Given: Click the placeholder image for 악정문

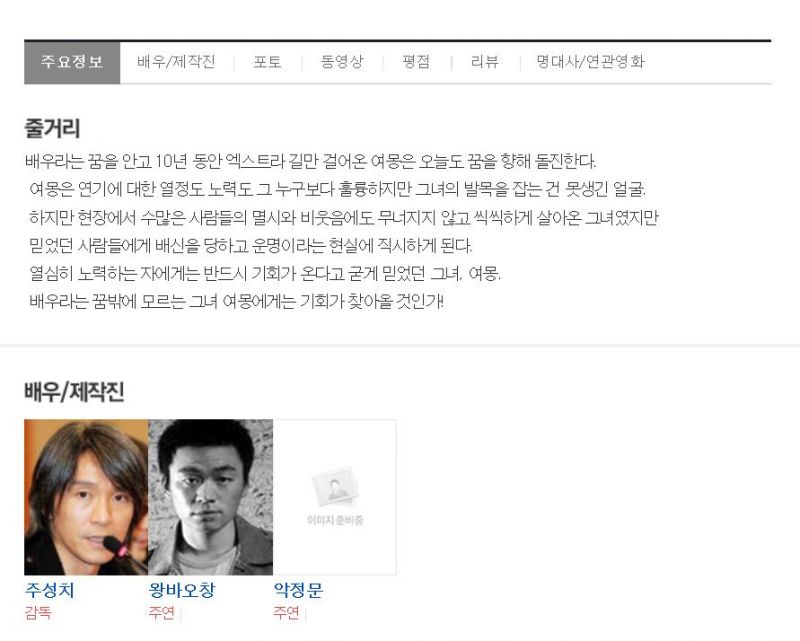Looking at the screenshot, I should [335, 497].
